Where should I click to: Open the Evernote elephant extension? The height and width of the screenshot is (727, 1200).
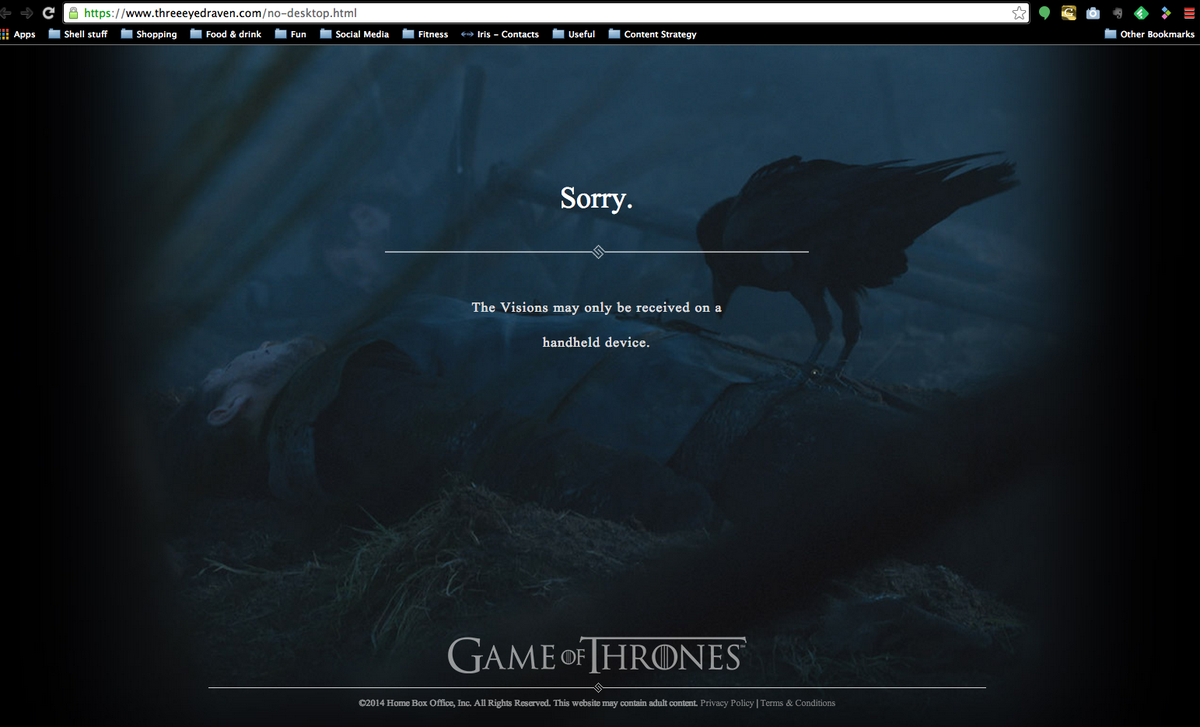pyautogui.click(x=1117, y=13)
